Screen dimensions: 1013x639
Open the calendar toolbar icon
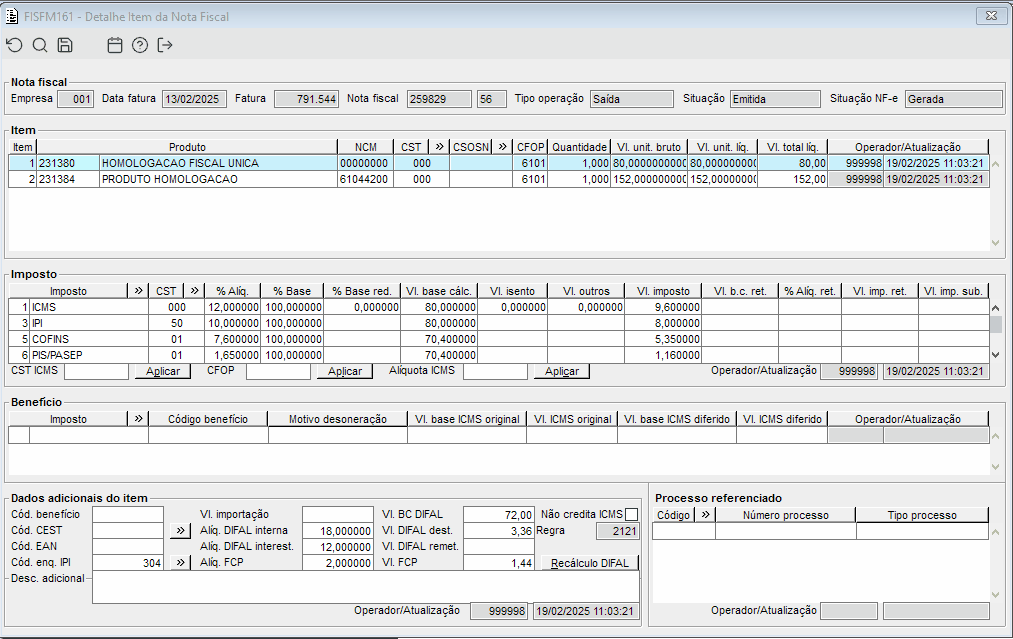(x=115, y=45)
